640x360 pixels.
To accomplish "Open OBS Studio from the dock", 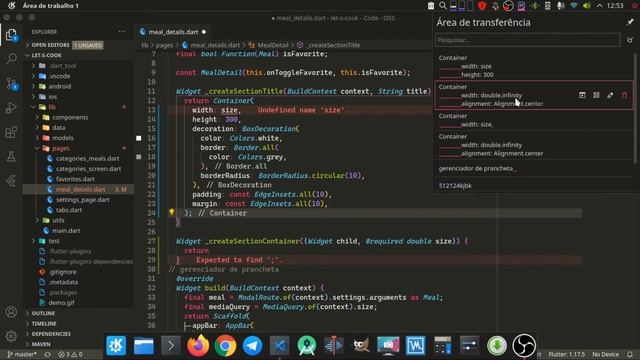I will [x=524, y=346].
